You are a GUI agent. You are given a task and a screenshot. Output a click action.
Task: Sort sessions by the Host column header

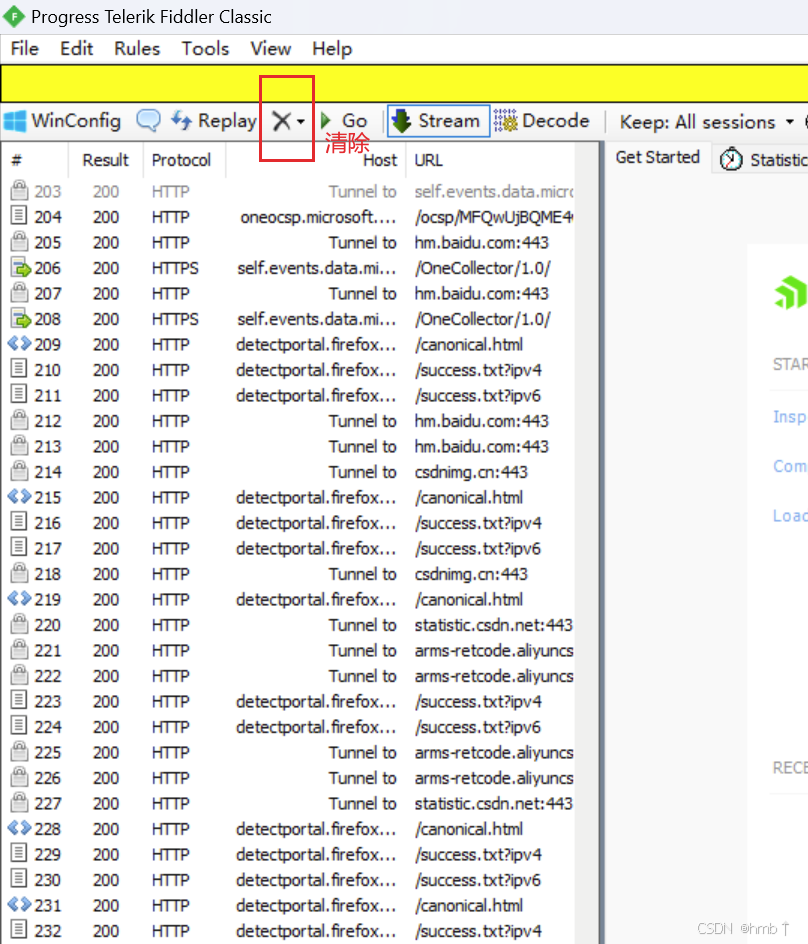pos(315,160)
